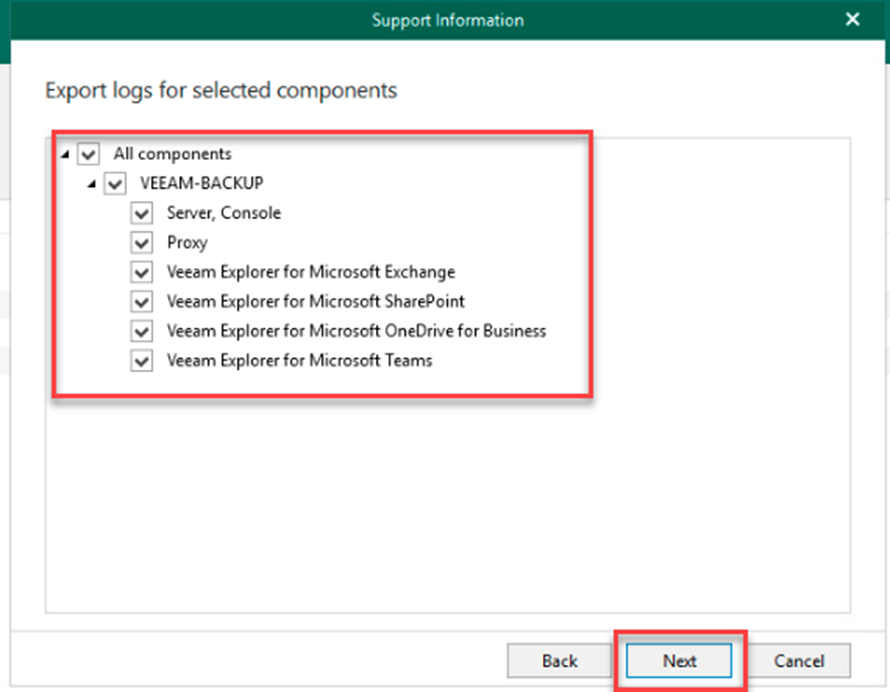Close the Support Information dialog
The image size is (890, 692).
pyautogui.click(x=852, y=20)
